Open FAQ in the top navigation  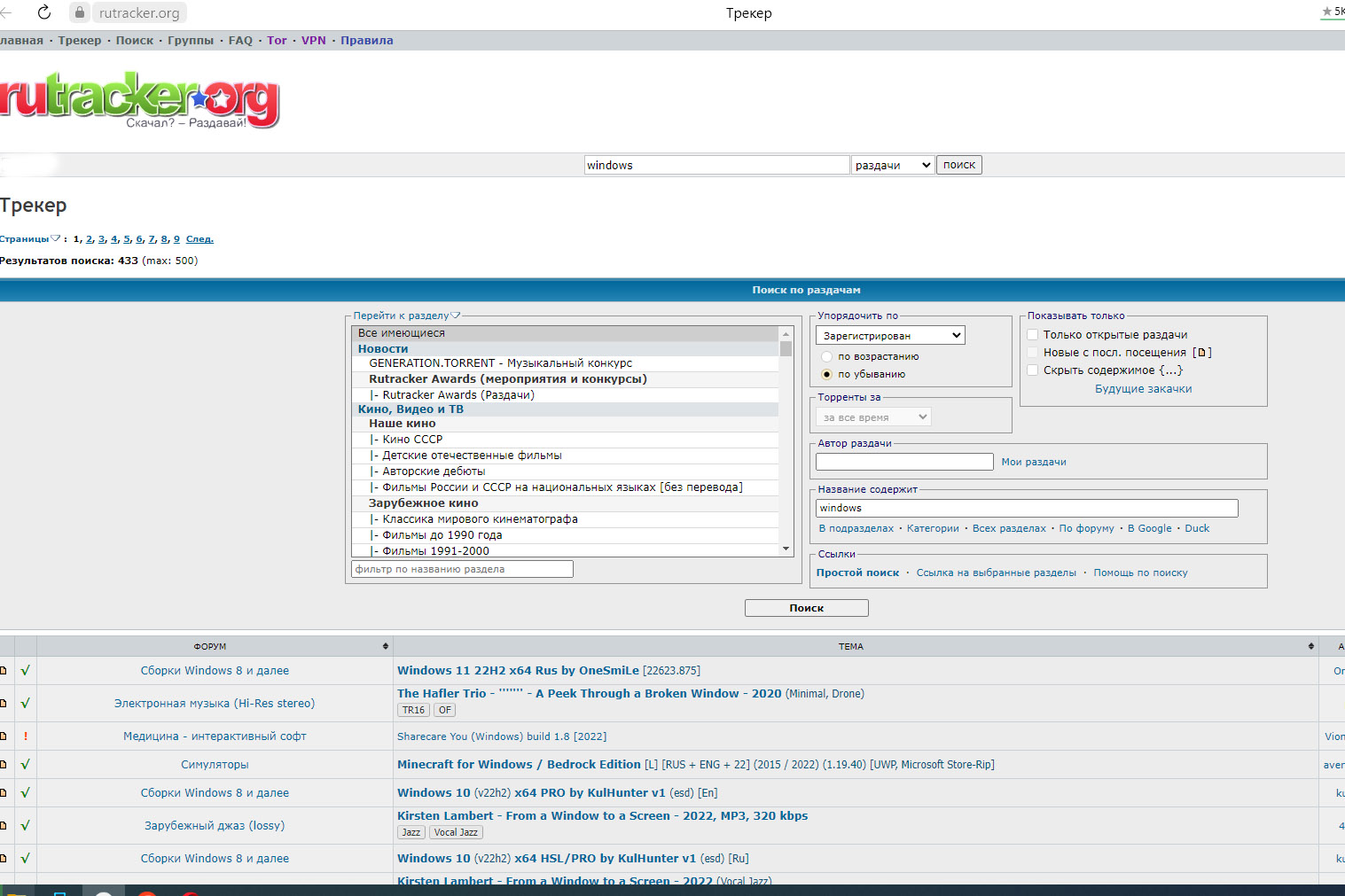240,40
